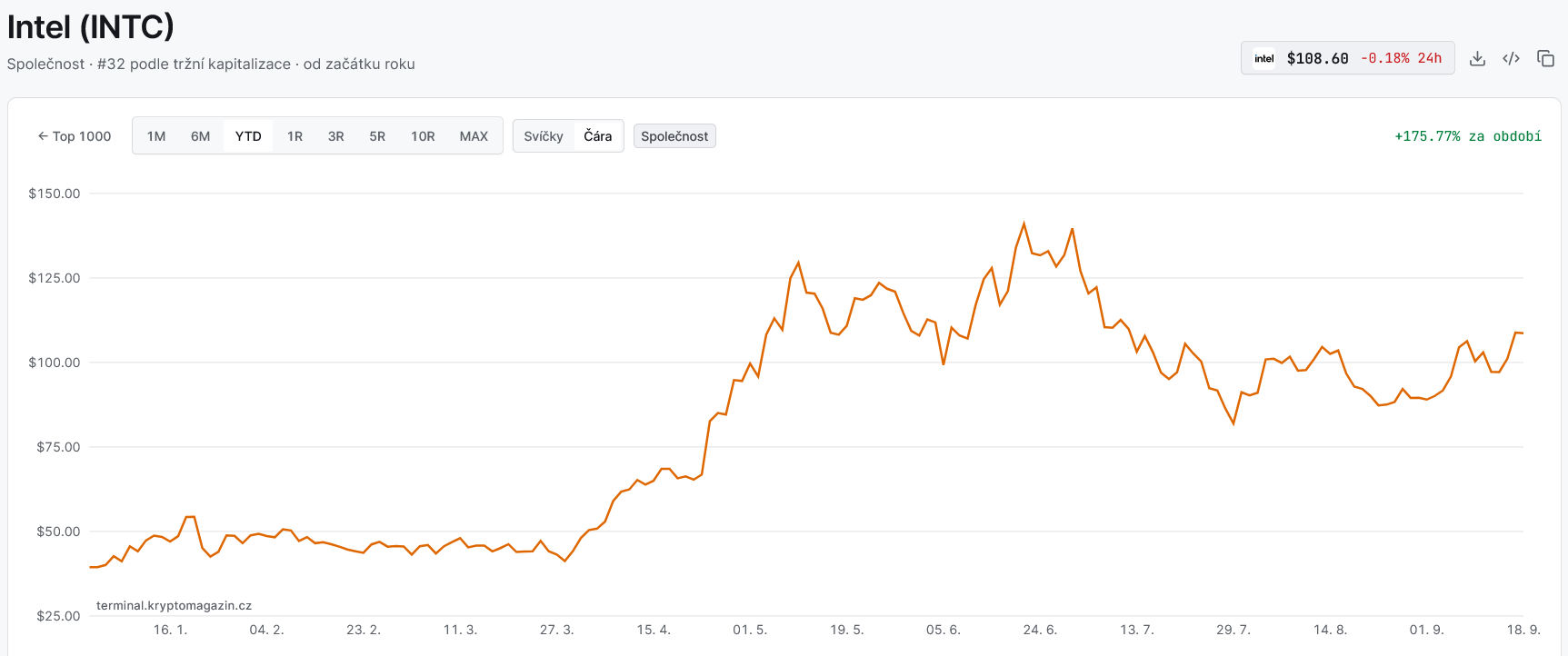This screenshot has height=656, width=1568.
Task: Click the $150.00 y-axis label
Action: pos(55,194)
